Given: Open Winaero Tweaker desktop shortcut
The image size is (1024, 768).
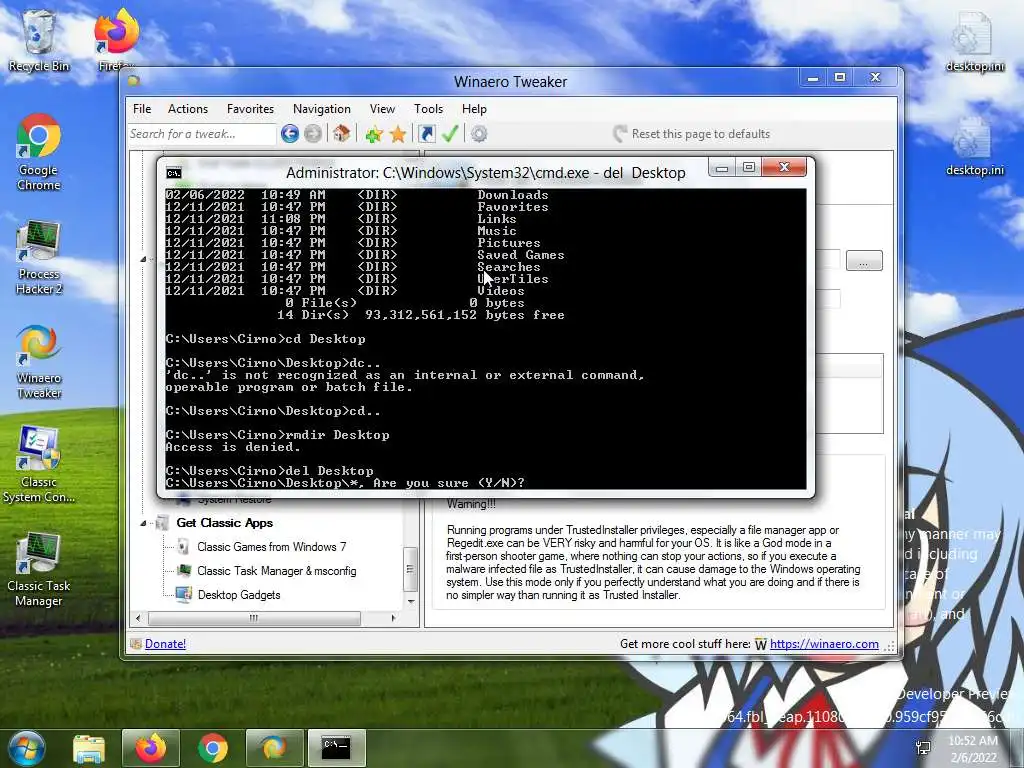Looking at the screenshot, I should [x=39, y=361].
